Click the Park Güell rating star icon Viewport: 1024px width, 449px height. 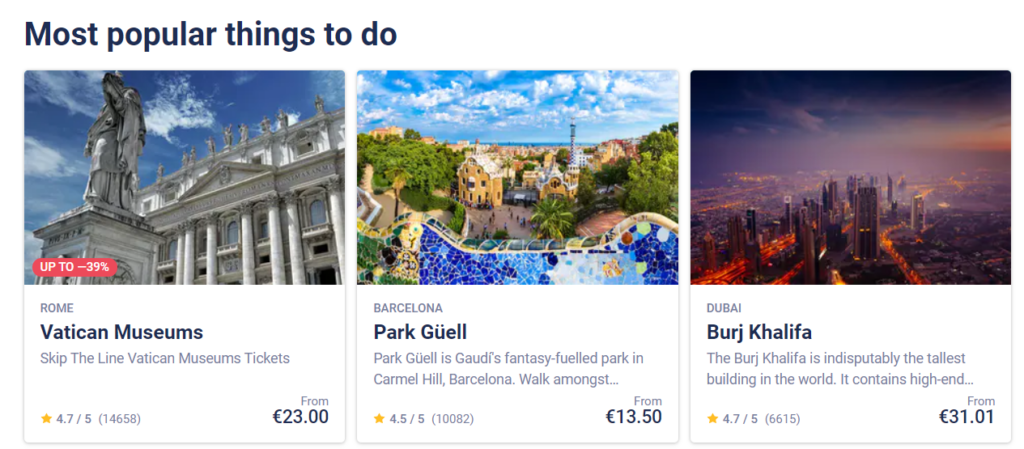pyautogui.click(x=379, y=419)
